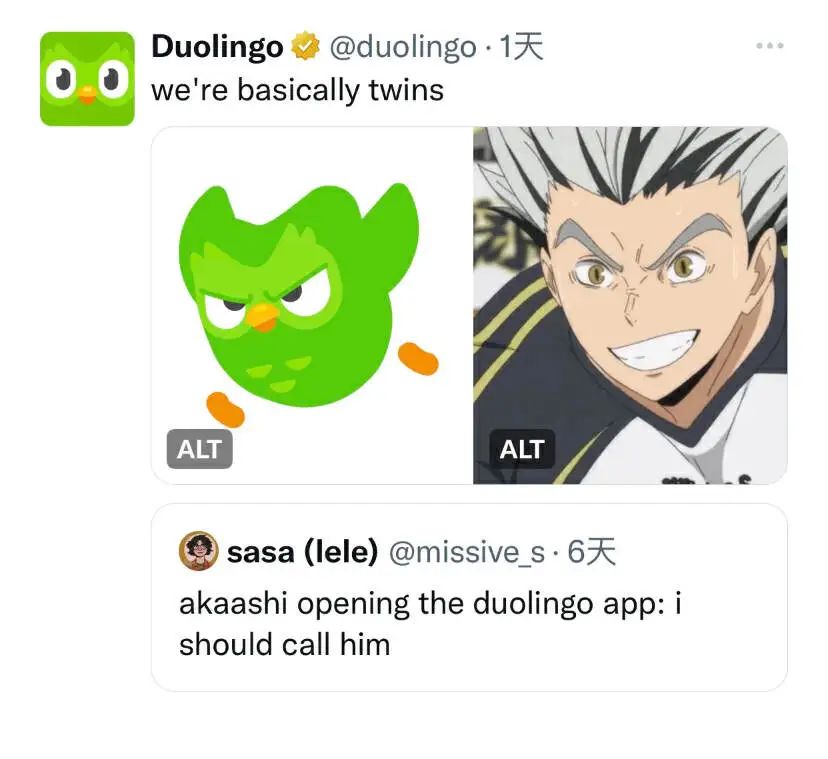Open the angry green owl image
Viewport: 828px width, 759px height.
pyautogui.click(x=312, y=305)
